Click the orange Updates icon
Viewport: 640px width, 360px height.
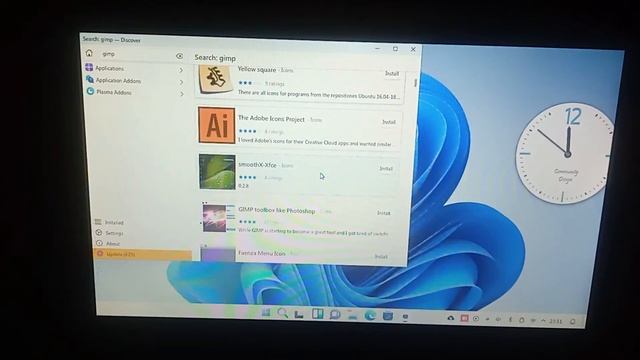100,254
